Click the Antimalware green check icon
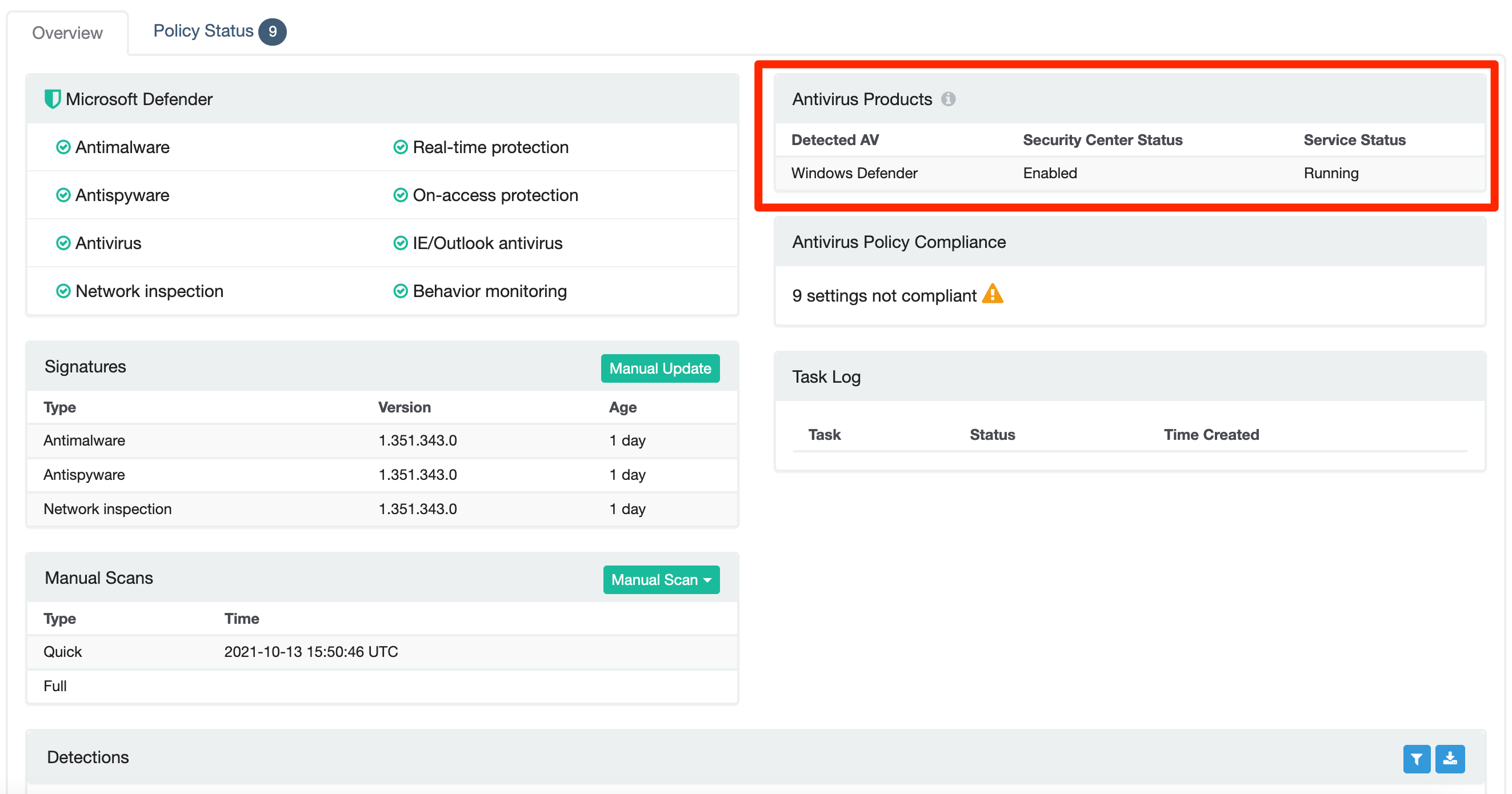Screen dimensions: 1512x794 pos(63,147)
